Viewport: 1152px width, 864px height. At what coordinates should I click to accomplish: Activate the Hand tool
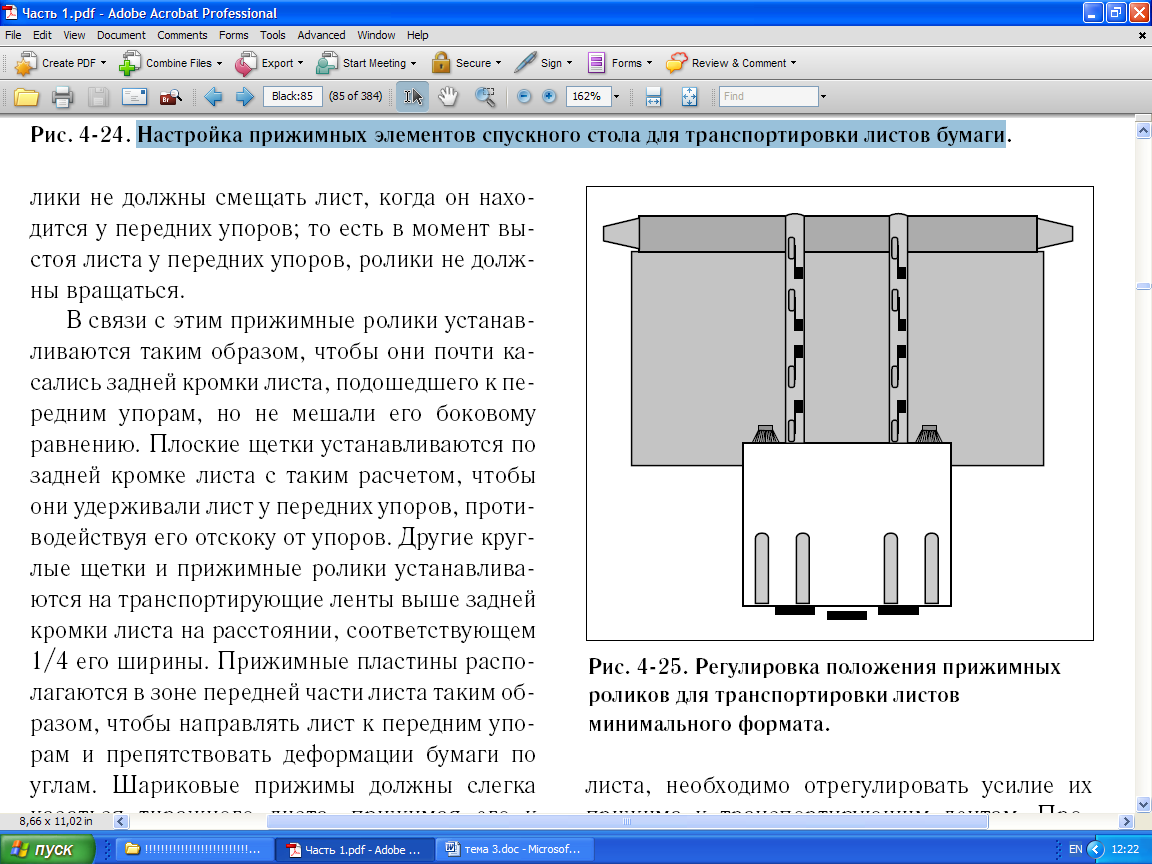point(447,96)
